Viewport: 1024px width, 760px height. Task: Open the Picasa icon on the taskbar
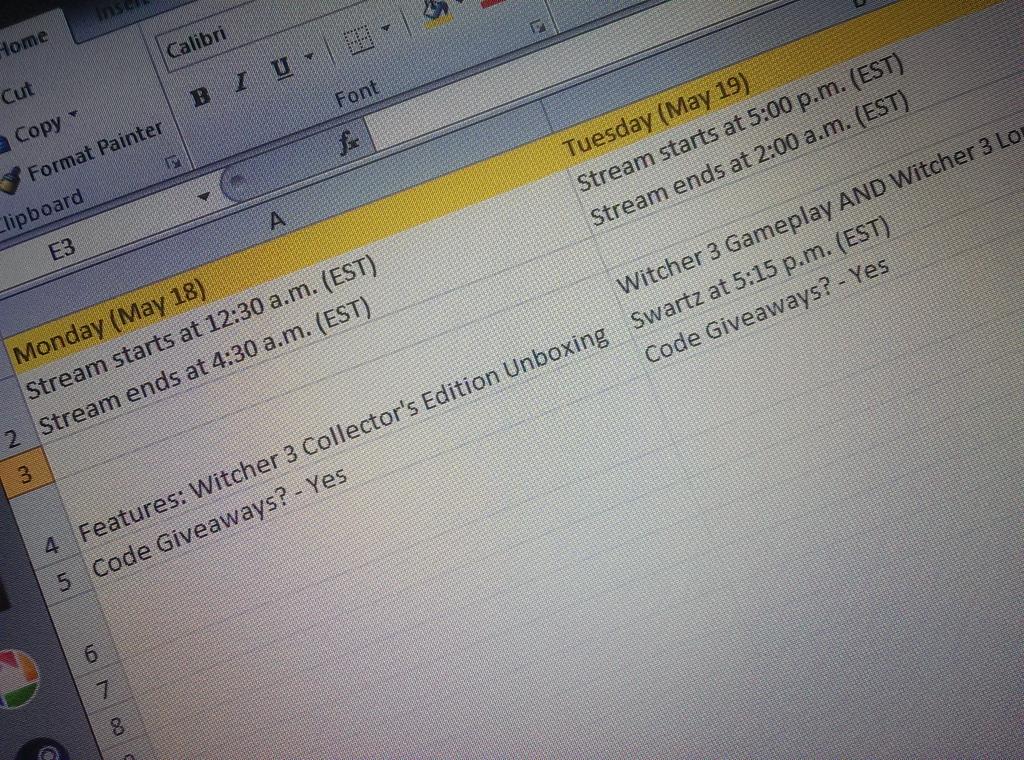[x=18, y=678]
